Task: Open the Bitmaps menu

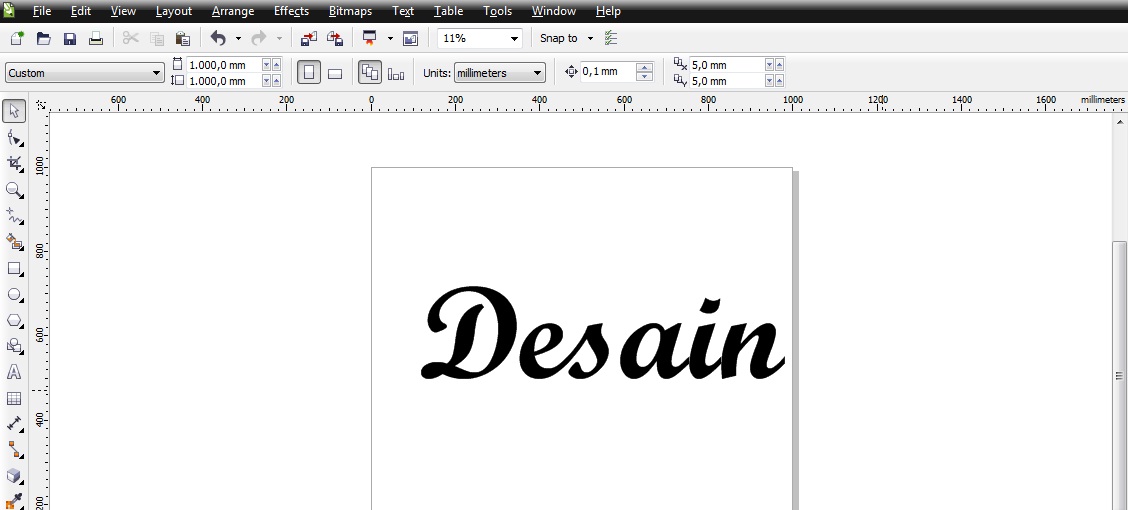Action: pyautogui.click(x=350, y=11)
